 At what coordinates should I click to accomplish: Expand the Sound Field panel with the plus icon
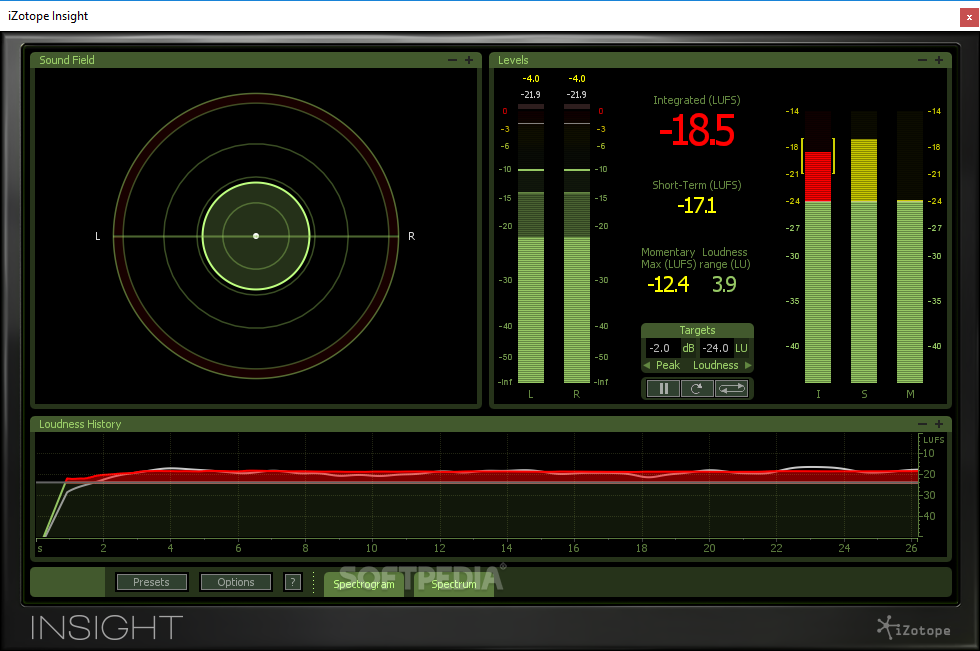point(469,60)
